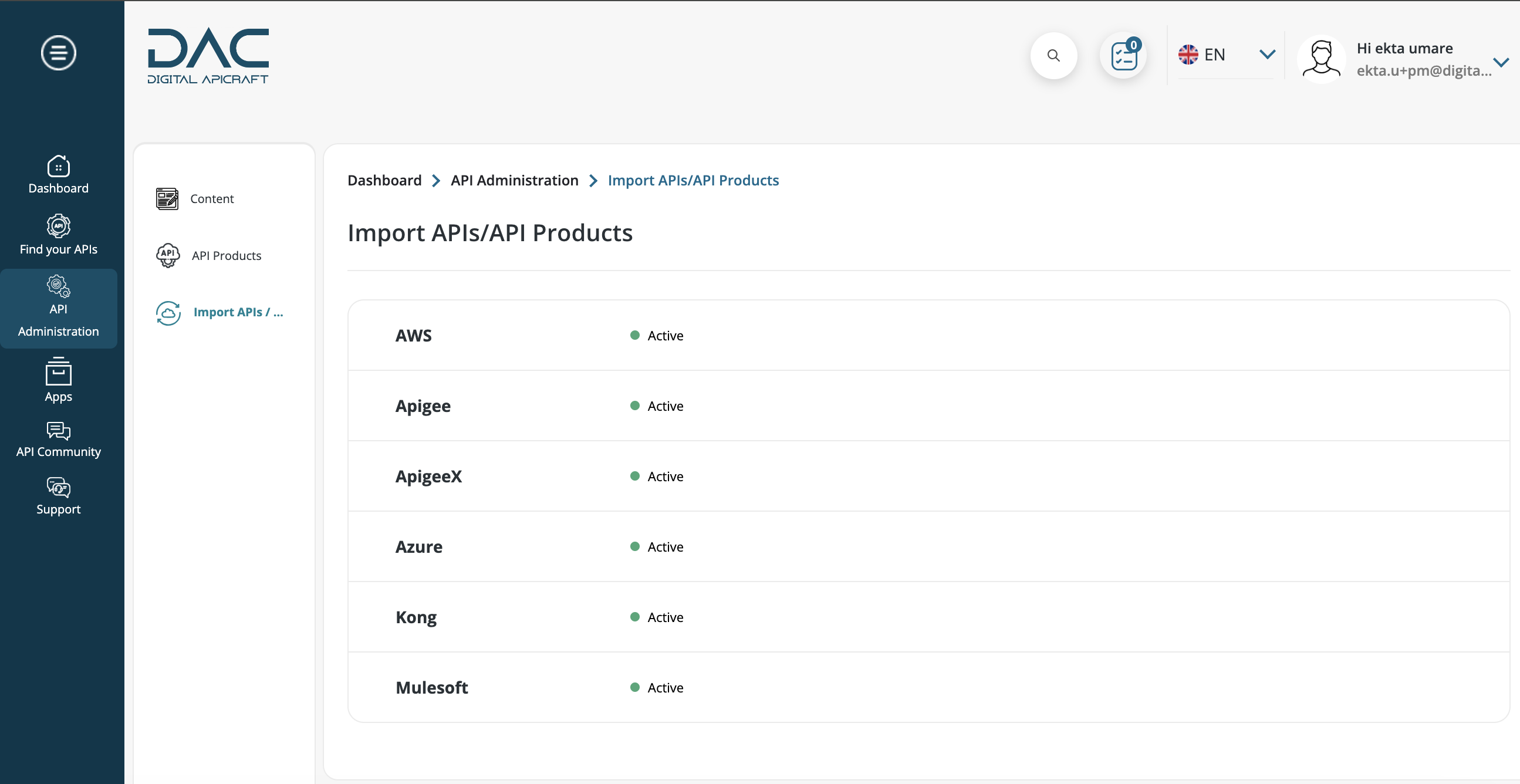Open Find your APIs sidebar icon

coord(59,225)
